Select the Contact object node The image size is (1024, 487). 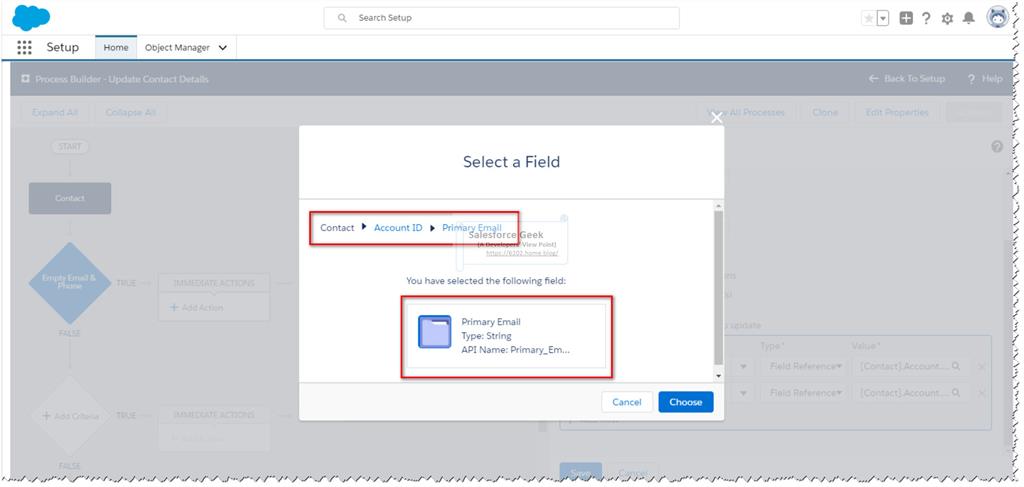click(70, 198)
